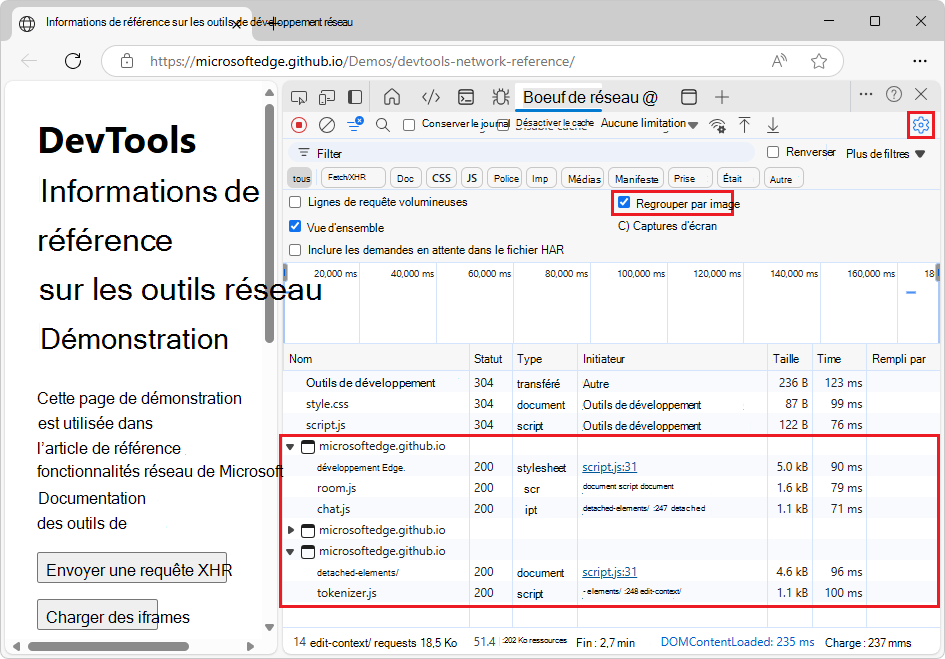Toggle the network filter funnel icon
Image resolution: width=945 pixels, height=659 pixels.
click(354, 124)
